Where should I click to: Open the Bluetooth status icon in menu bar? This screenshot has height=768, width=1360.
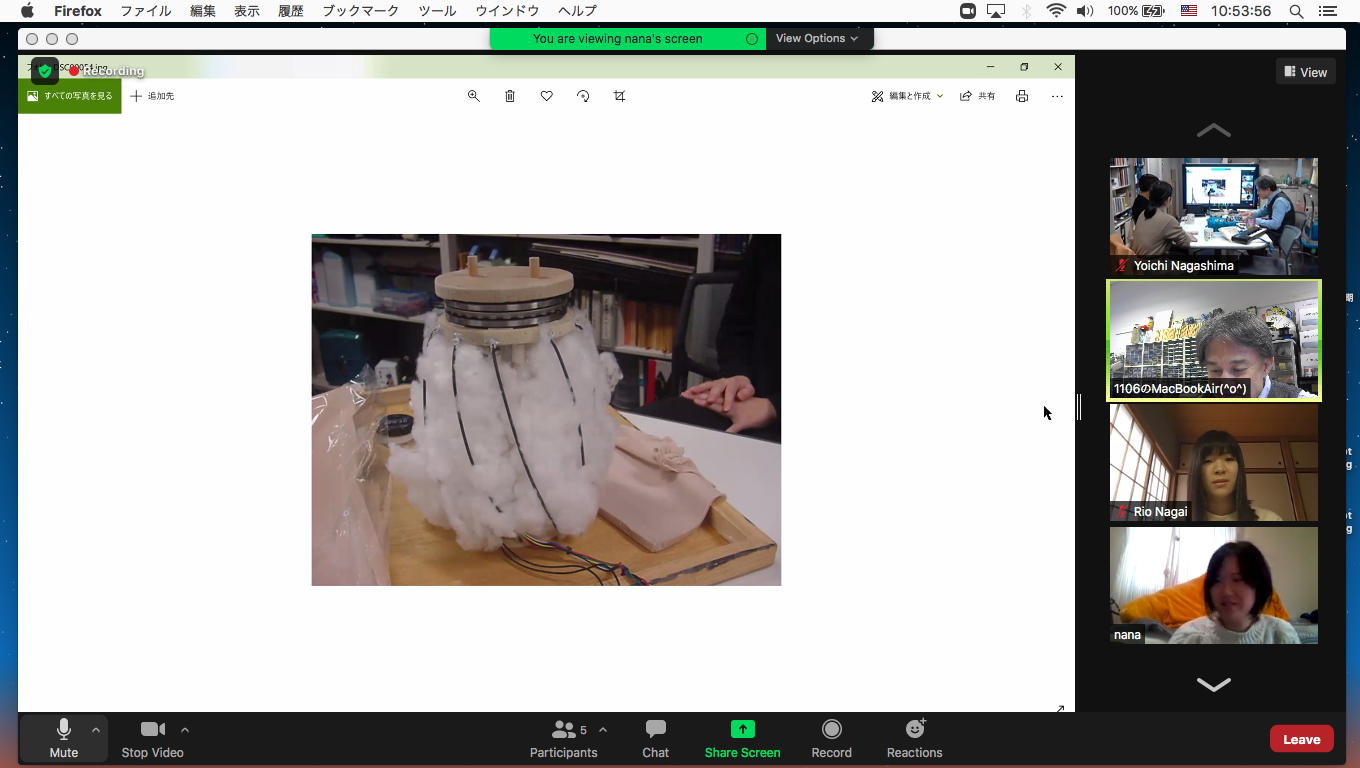[1026, 11]
